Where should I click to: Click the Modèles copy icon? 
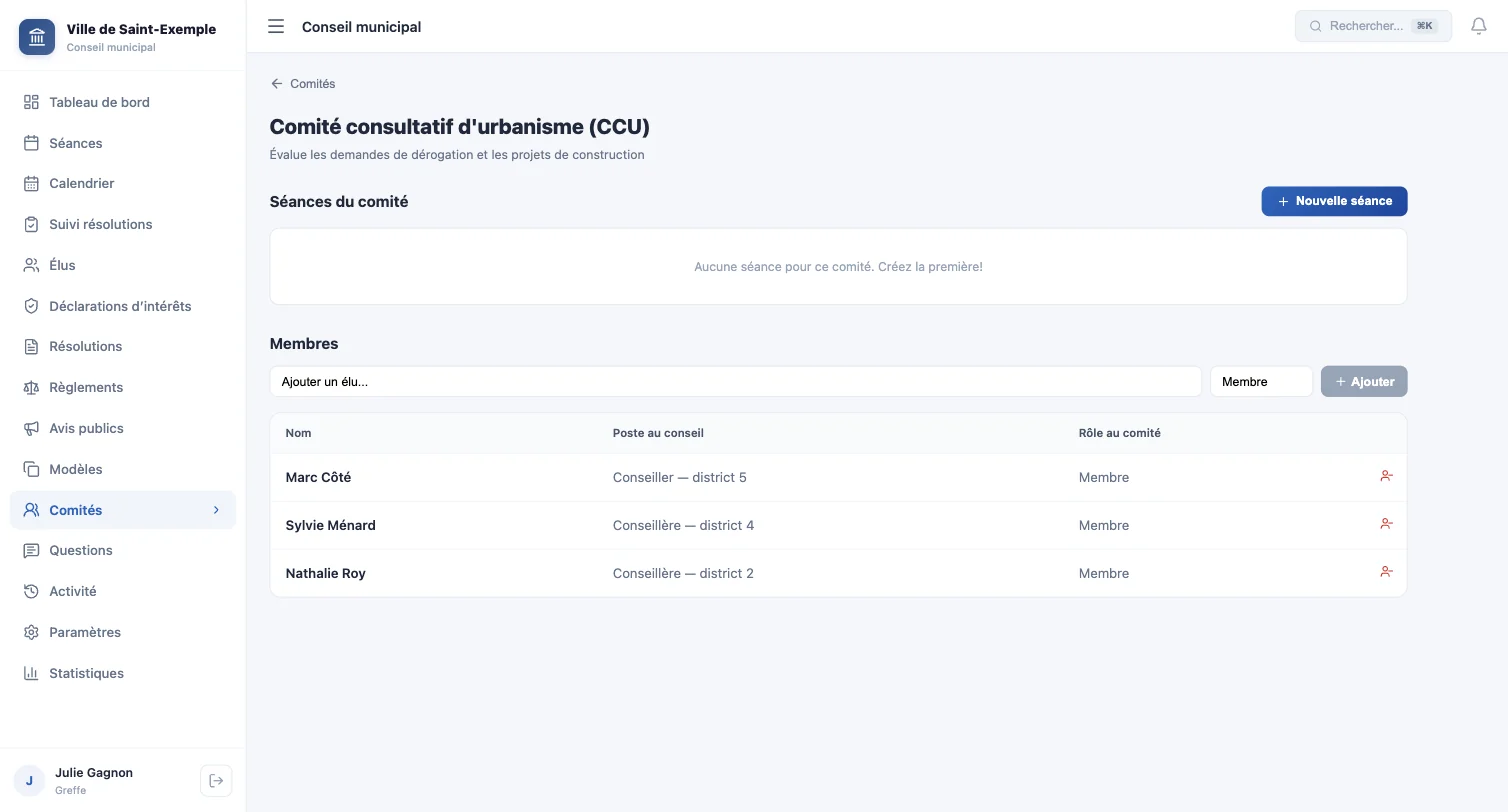click(31, 469)
